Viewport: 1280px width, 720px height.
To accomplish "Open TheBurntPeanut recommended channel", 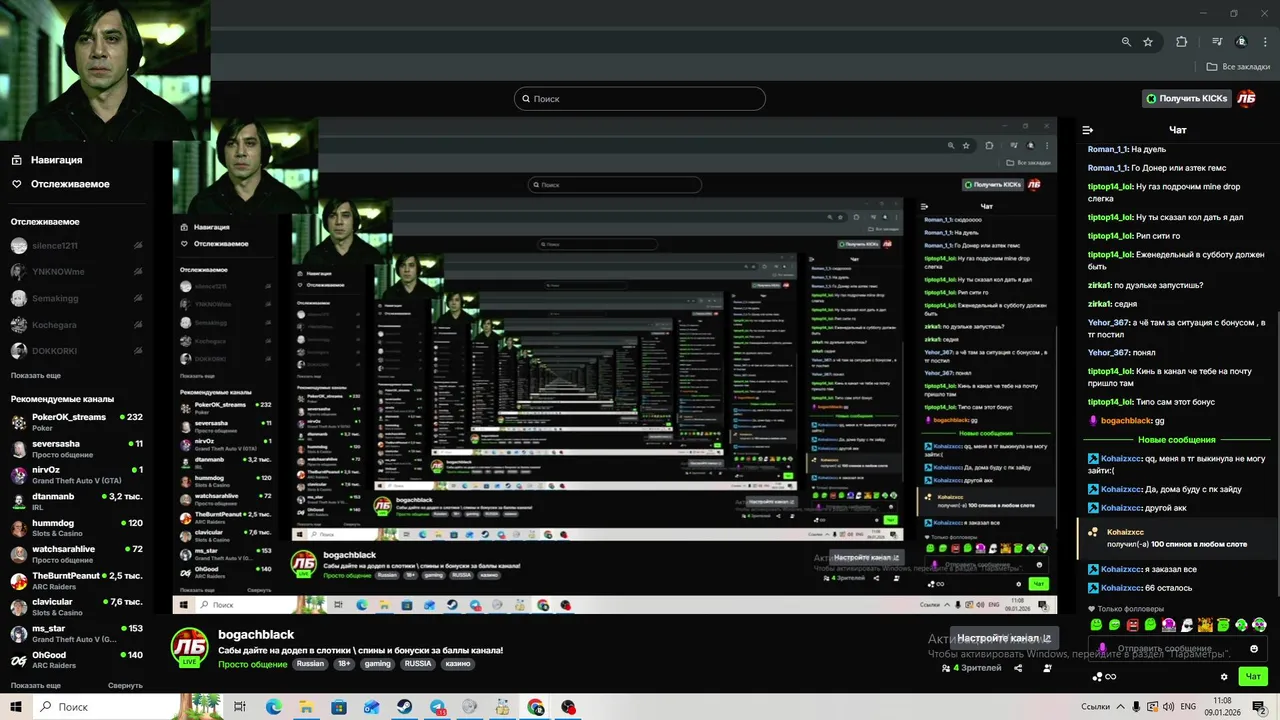I will (x=76, y=581).
